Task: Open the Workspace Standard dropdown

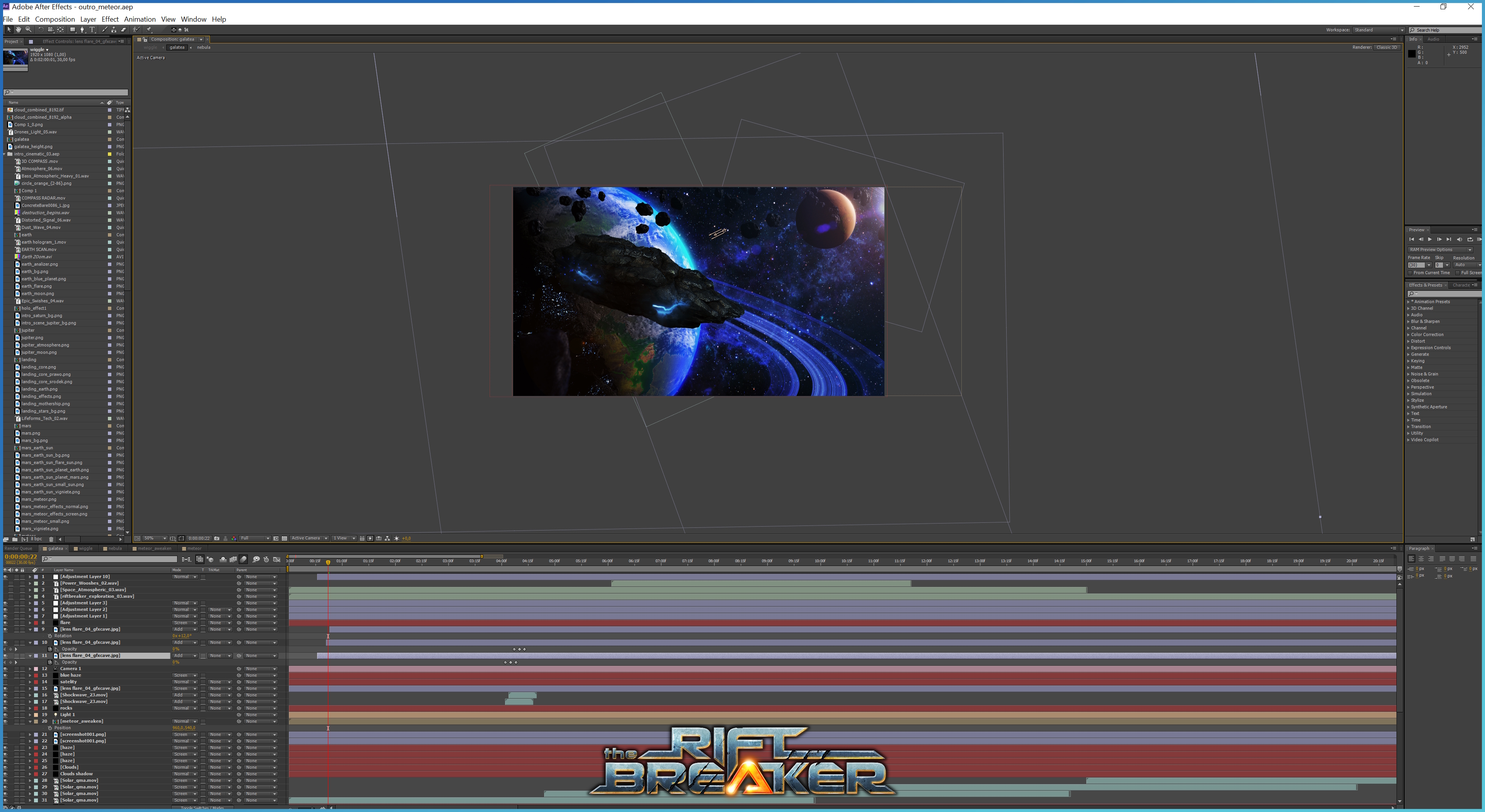Action: [x=1378, y=30]
